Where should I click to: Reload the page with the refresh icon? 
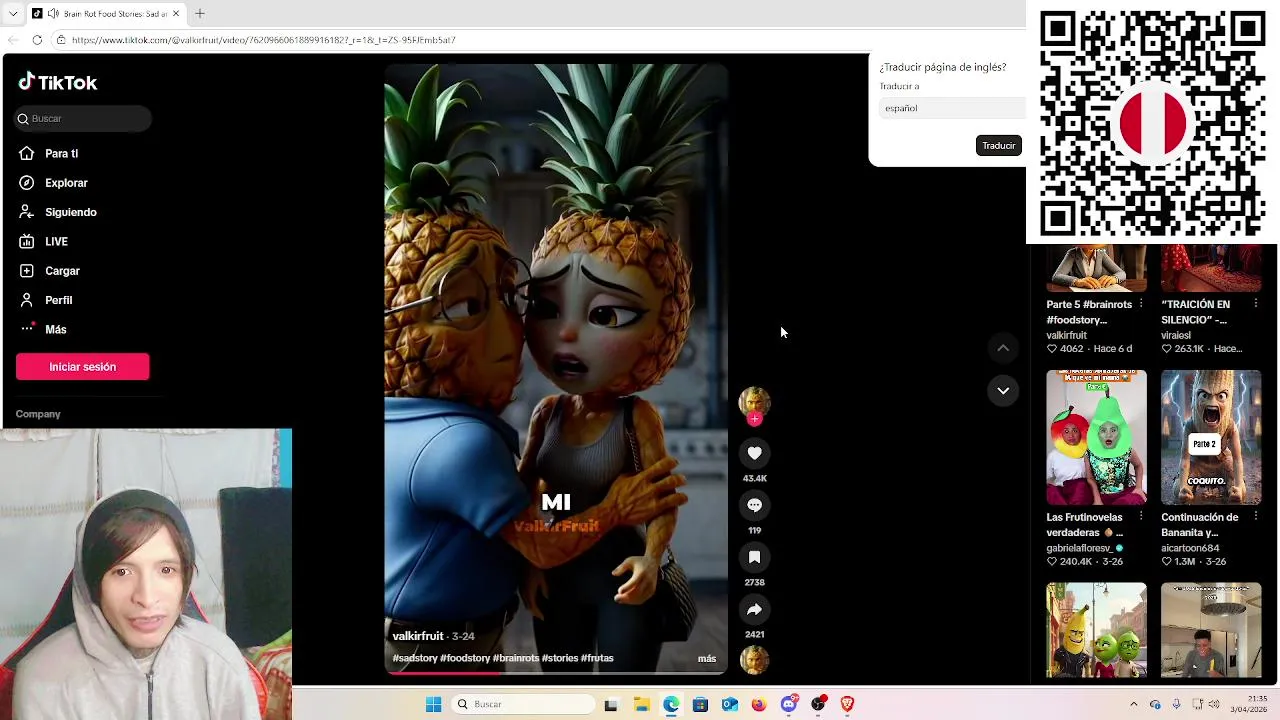tap(37, 40)
